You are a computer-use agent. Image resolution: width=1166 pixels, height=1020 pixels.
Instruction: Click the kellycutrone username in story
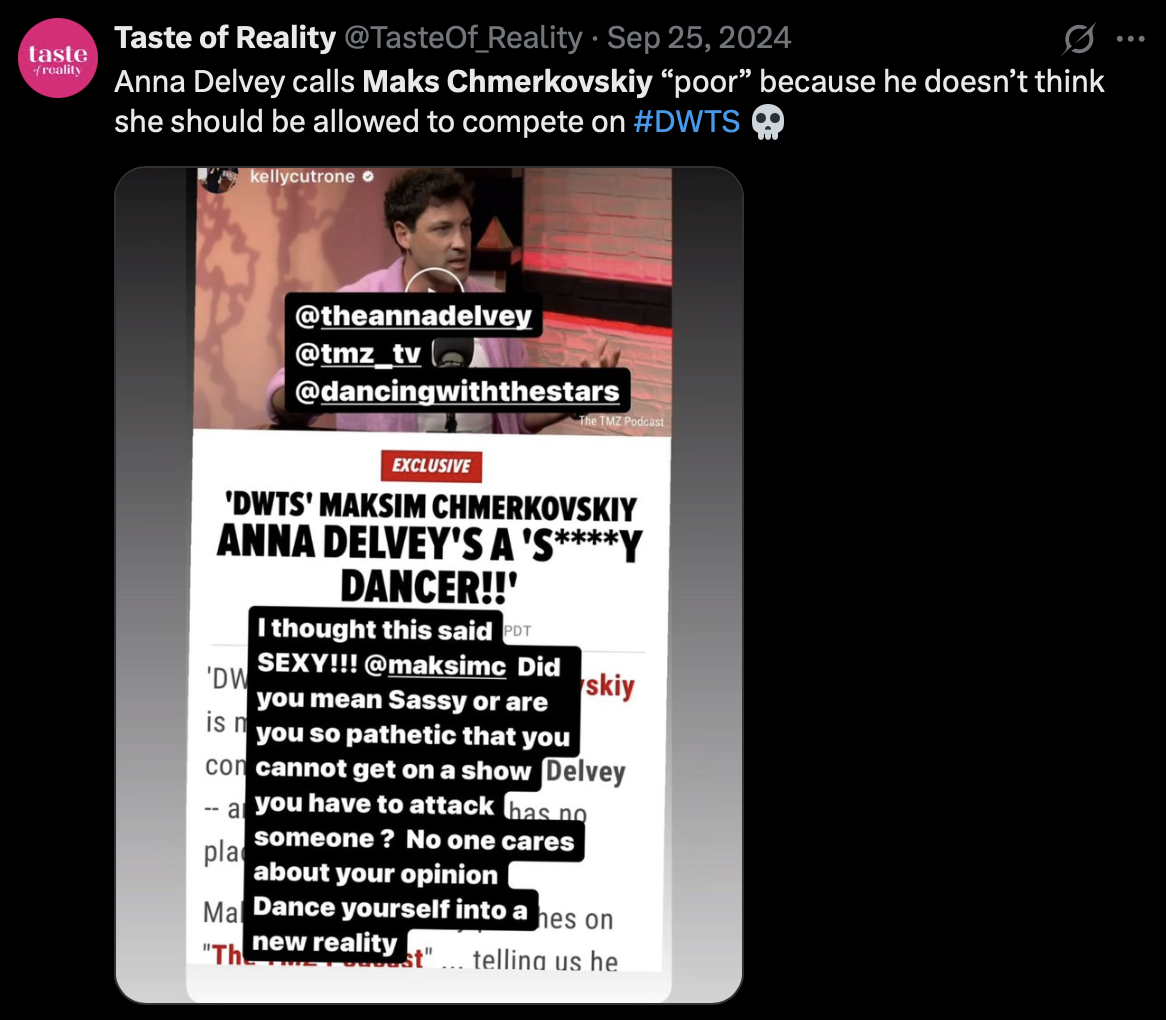click(302, 176)
